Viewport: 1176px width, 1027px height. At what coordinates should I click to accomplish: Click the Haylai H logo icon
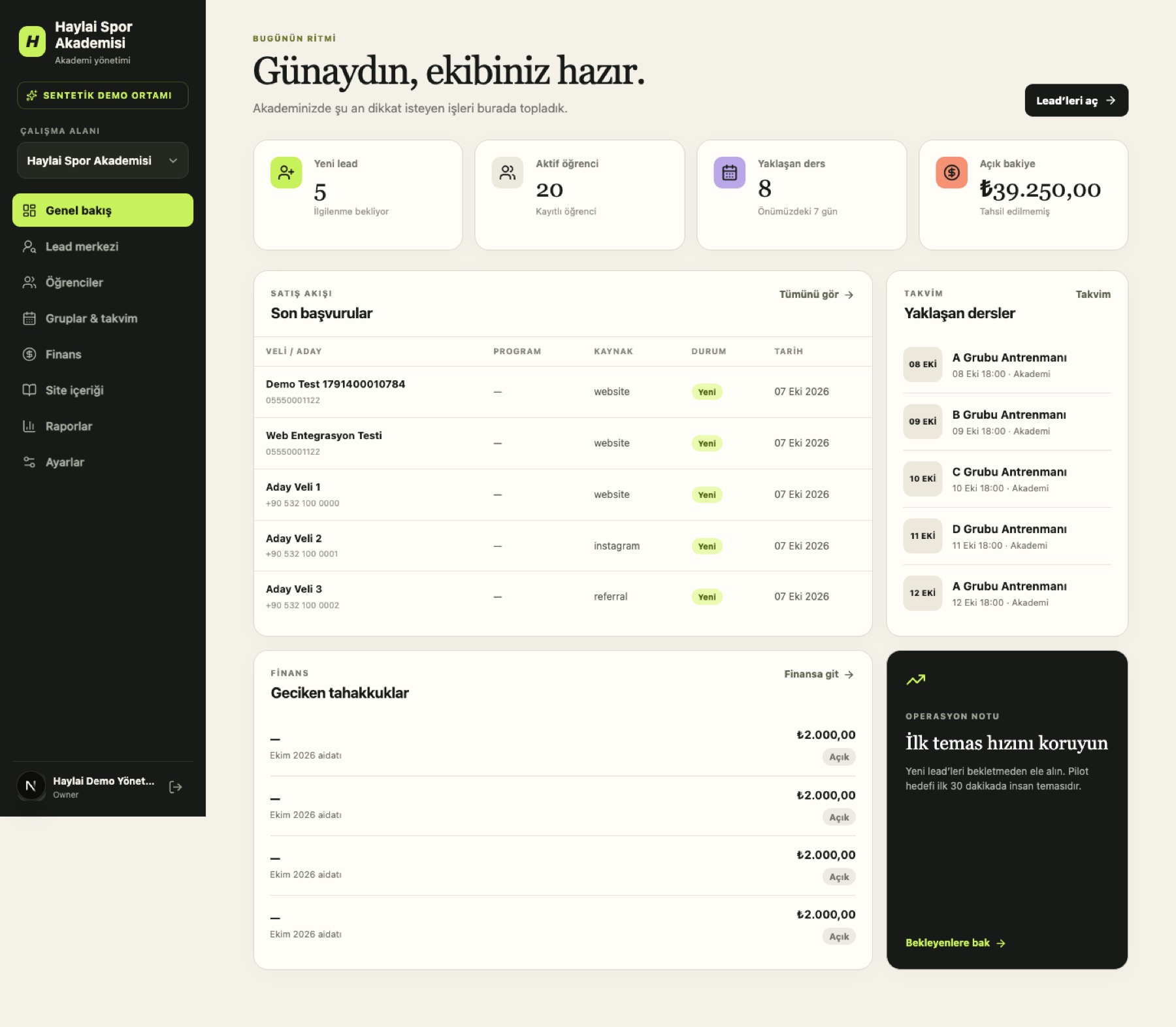point(32,42)
